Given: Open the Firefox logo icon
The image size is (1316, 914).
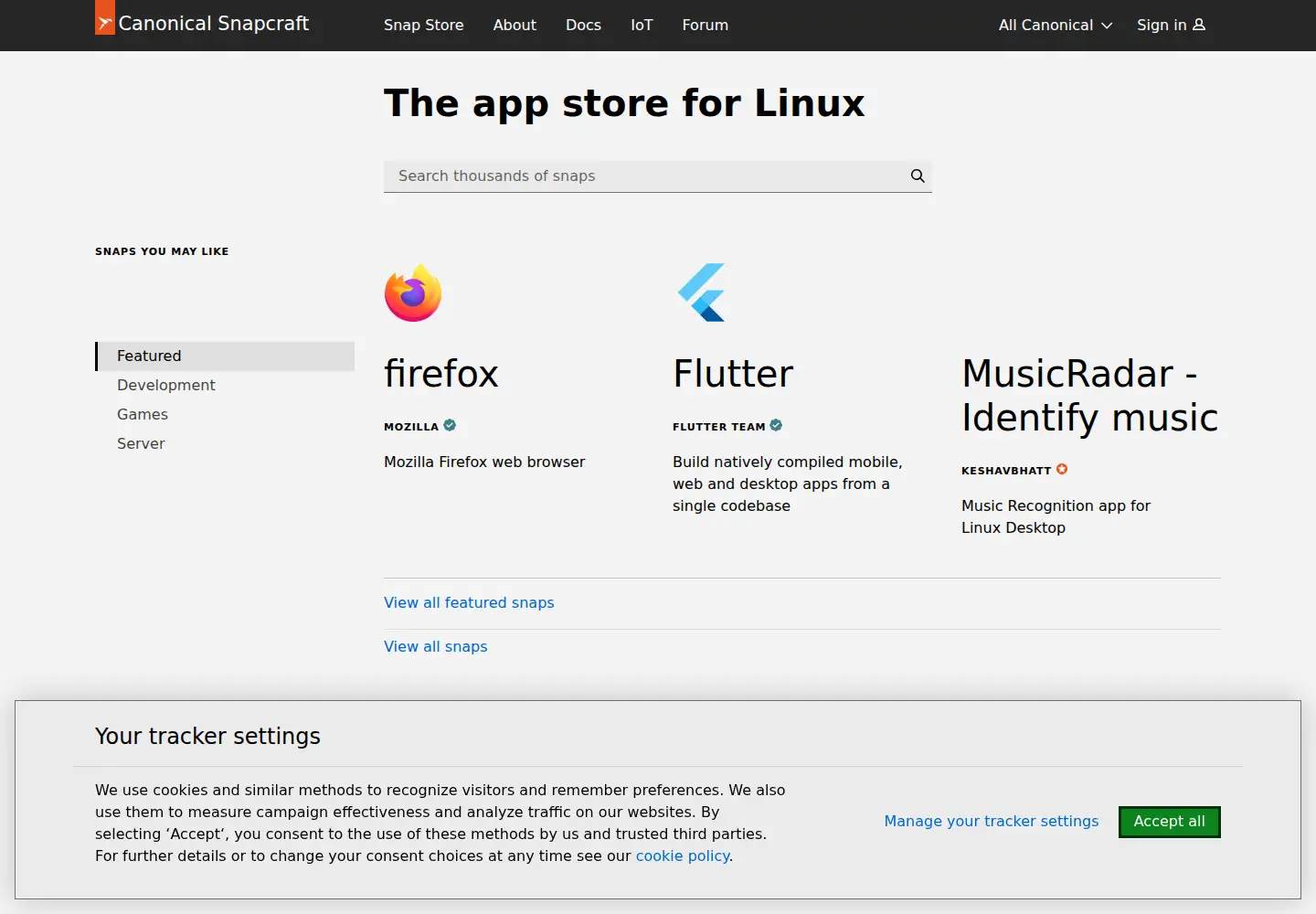Looking at the screenshot, I should coord(413,292).
